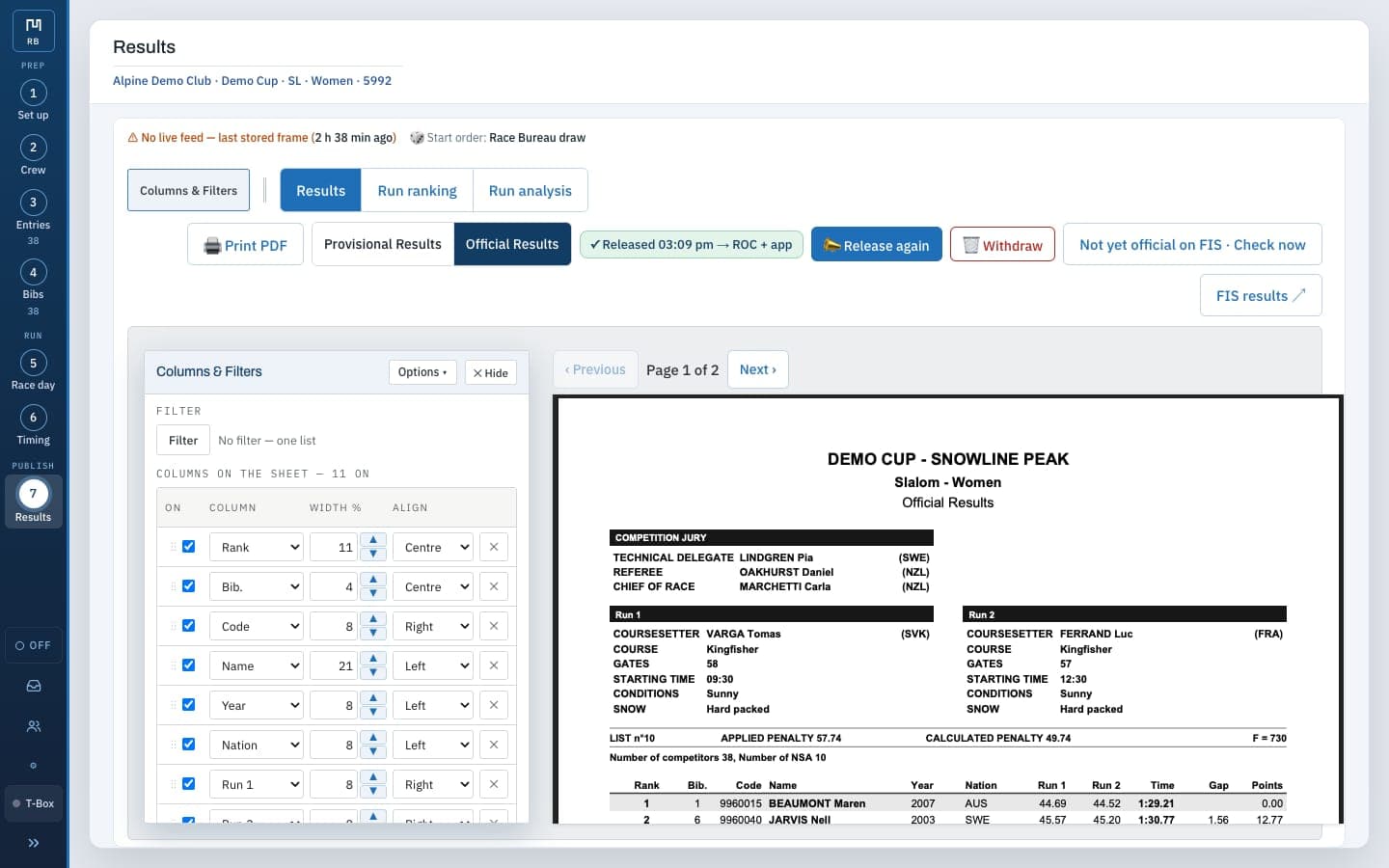
Task: Uncheck the Rank column checkbox
Action: point(189,546)
